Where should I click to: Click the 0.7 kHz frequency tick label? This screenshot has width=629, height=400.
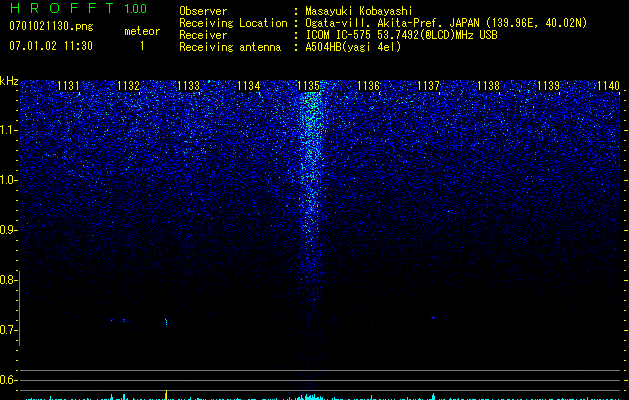pos(8,330)
